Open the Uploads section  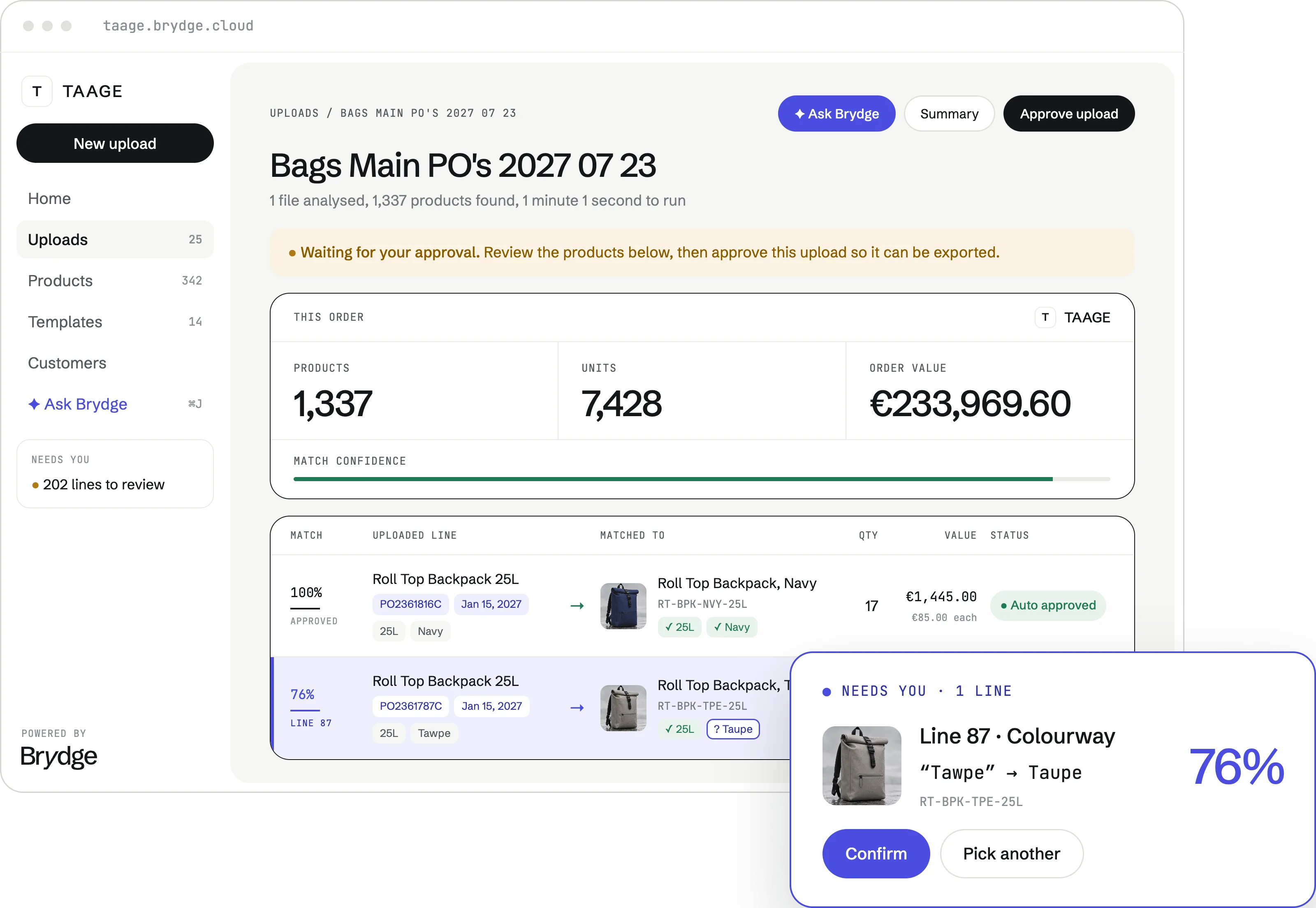pyautogui.click(x=115, y=239)
